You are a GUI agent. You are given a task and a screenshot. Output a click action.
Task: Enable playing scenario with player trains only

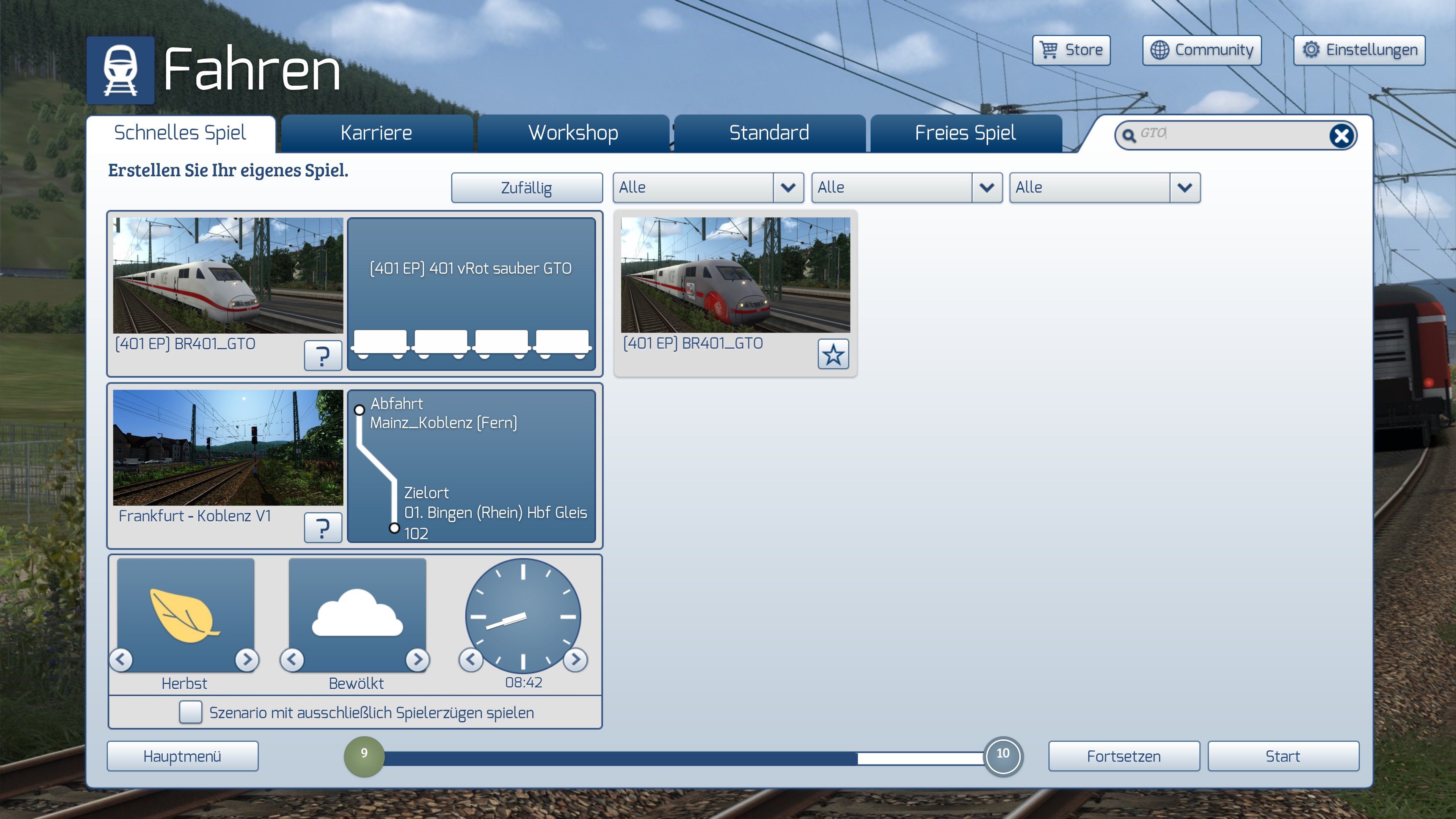(190, 712)
